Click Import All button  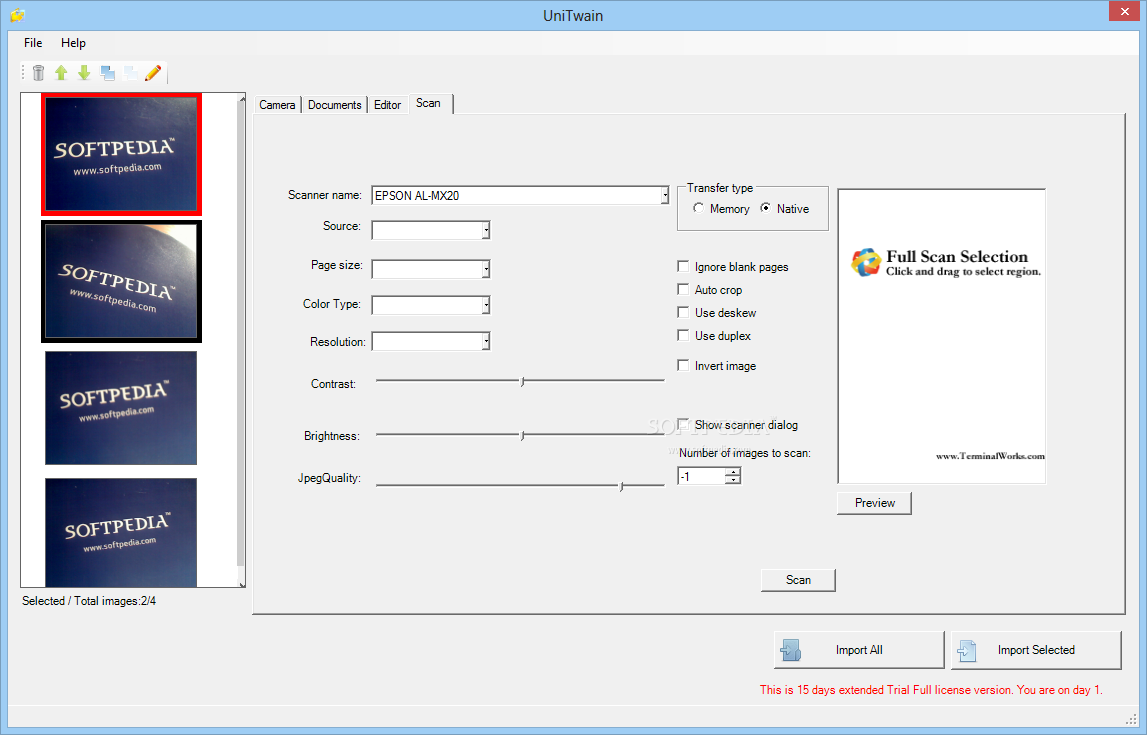859,650
